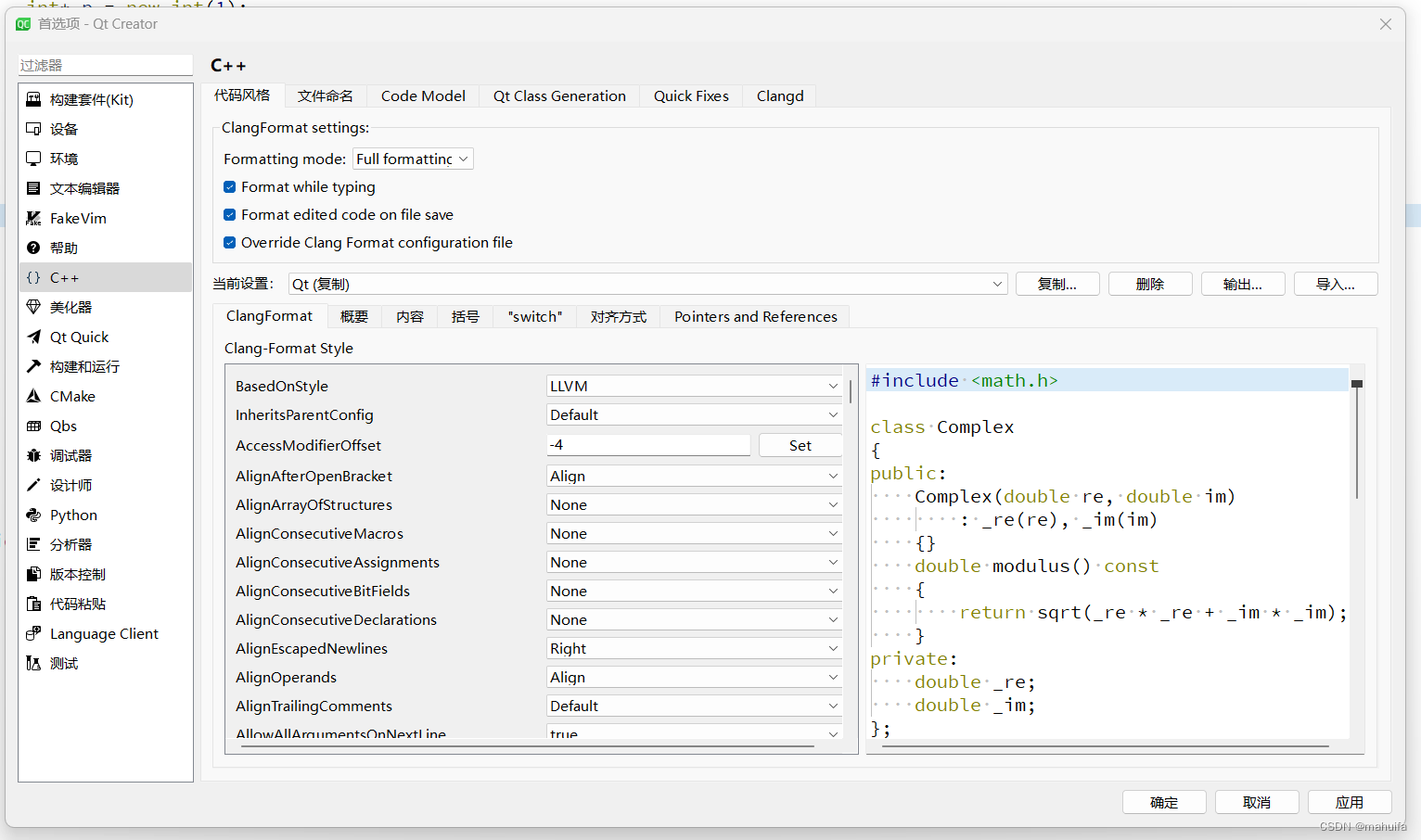The height and width of the screenshot is (840, 1421).
Task: Click the C++ braces icon in sidebar
Action: 33,277
